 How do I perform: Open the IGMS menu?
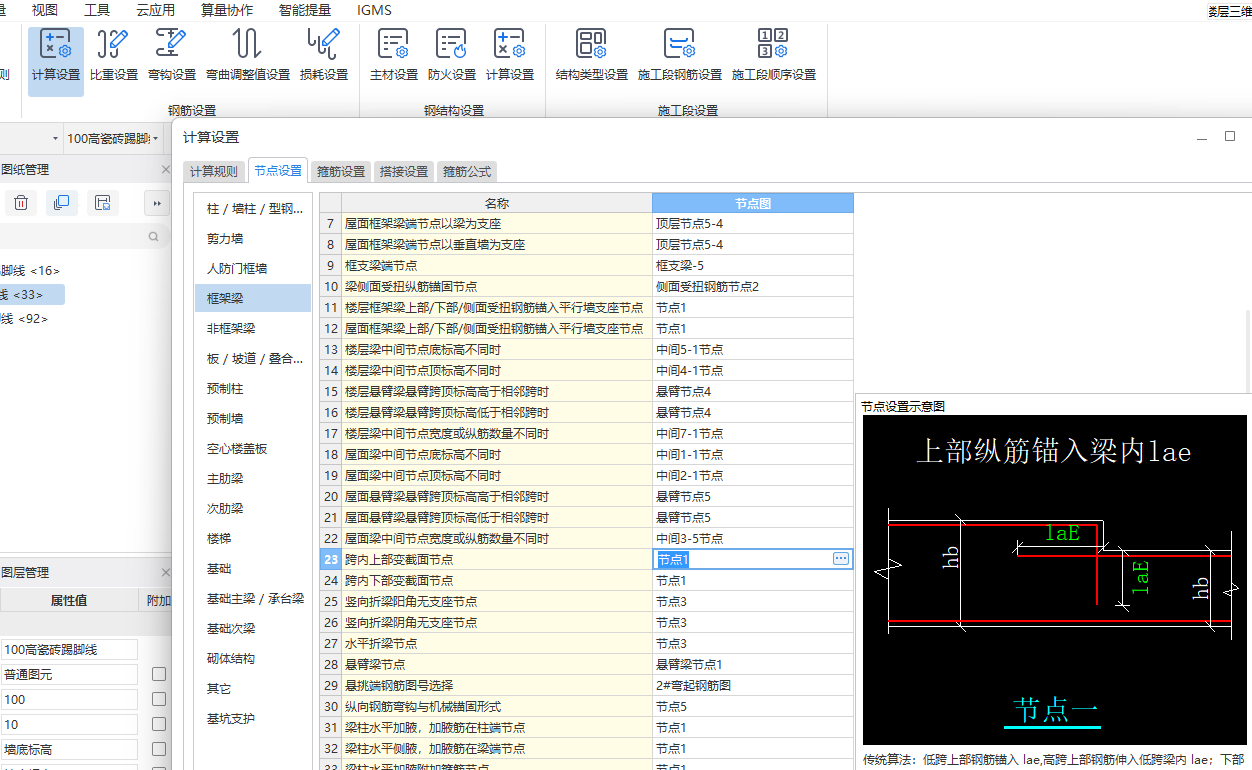coord(374,10)
